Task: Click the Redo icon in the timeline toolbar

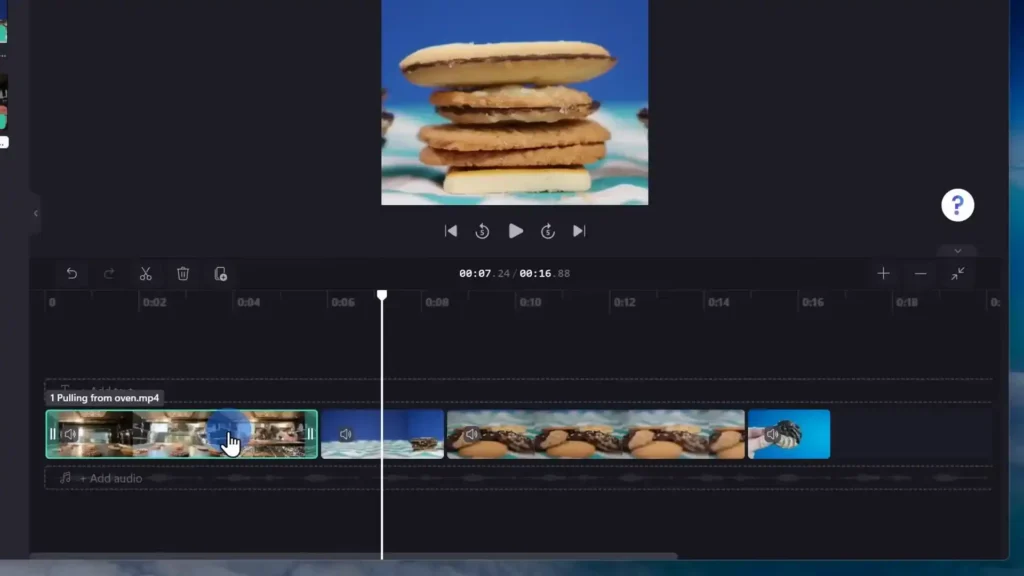Action: 108,274
